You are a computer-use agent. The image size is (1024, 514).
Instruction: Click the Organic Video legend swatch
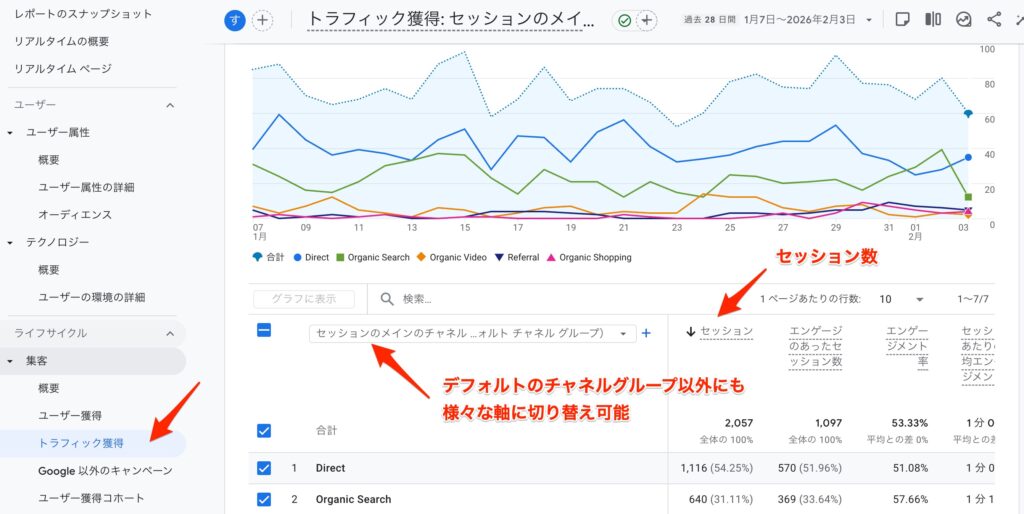(x=423, y=257)
